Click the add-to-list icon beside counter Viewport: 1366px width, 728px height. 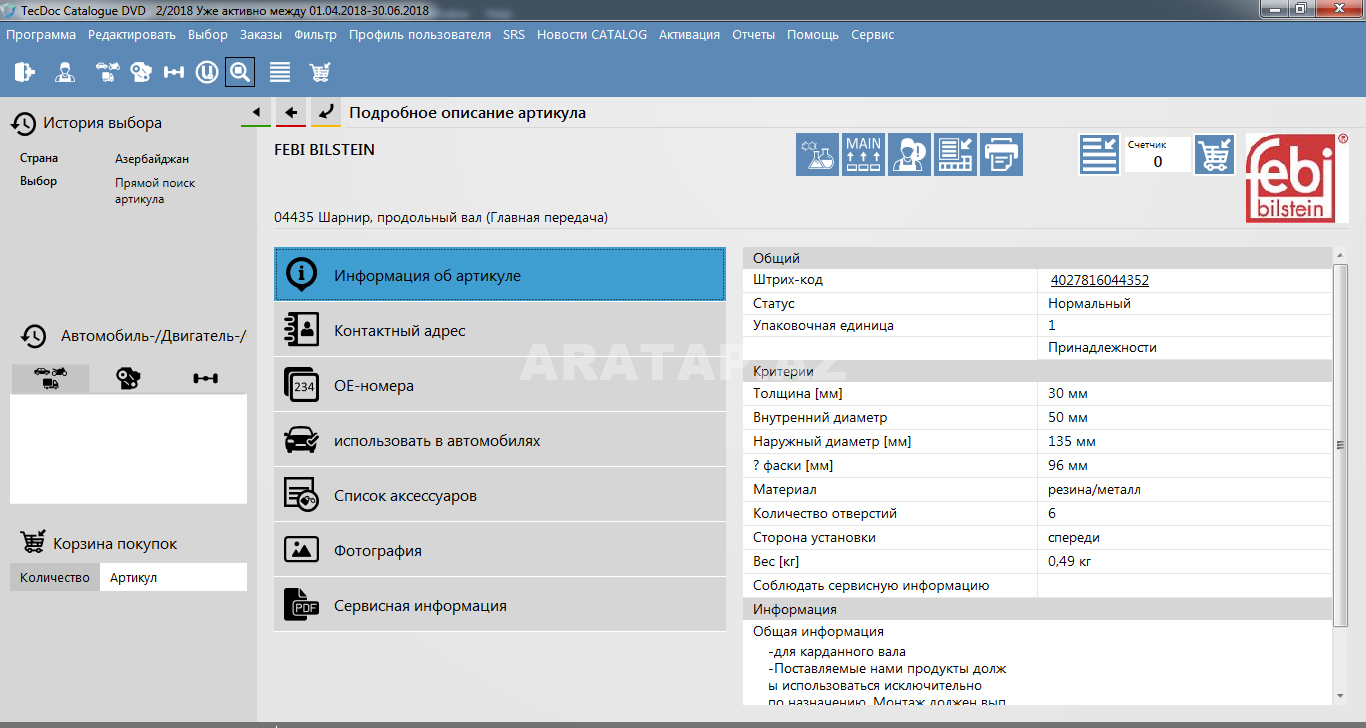click(x=1099, y=155)
